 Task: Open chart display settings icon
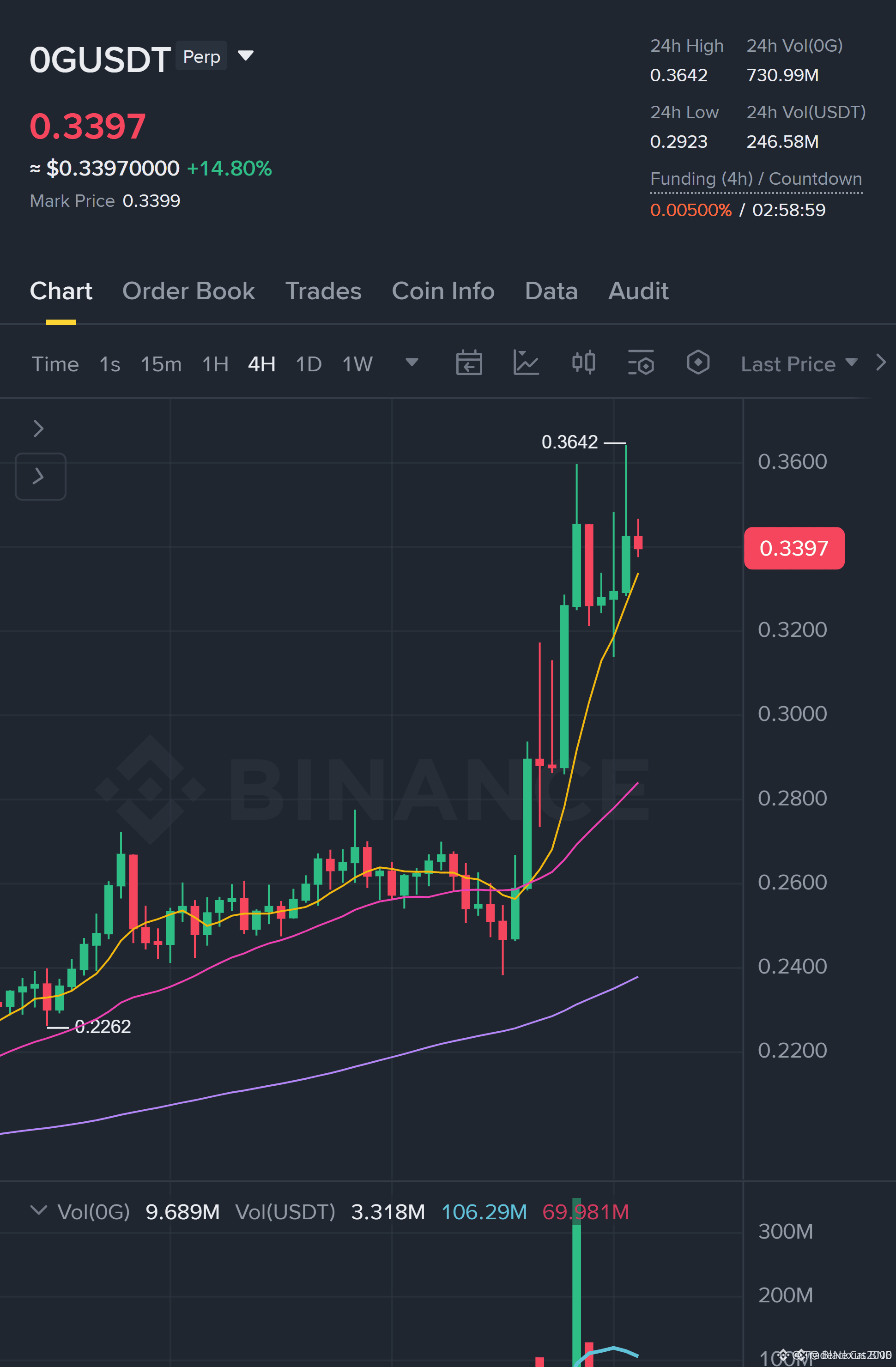click(641, 363)
